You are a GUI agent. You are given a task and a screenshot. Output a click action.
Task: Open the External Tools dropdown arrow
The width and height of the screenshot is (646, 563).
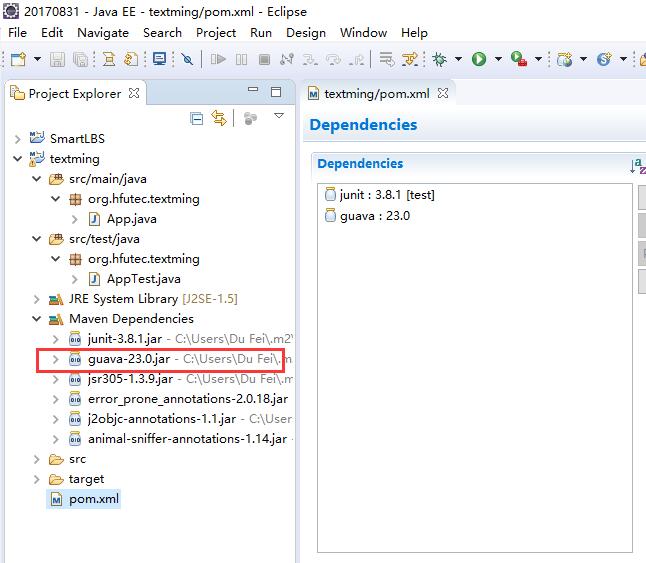pyautogui.click(x=538, y=59)
